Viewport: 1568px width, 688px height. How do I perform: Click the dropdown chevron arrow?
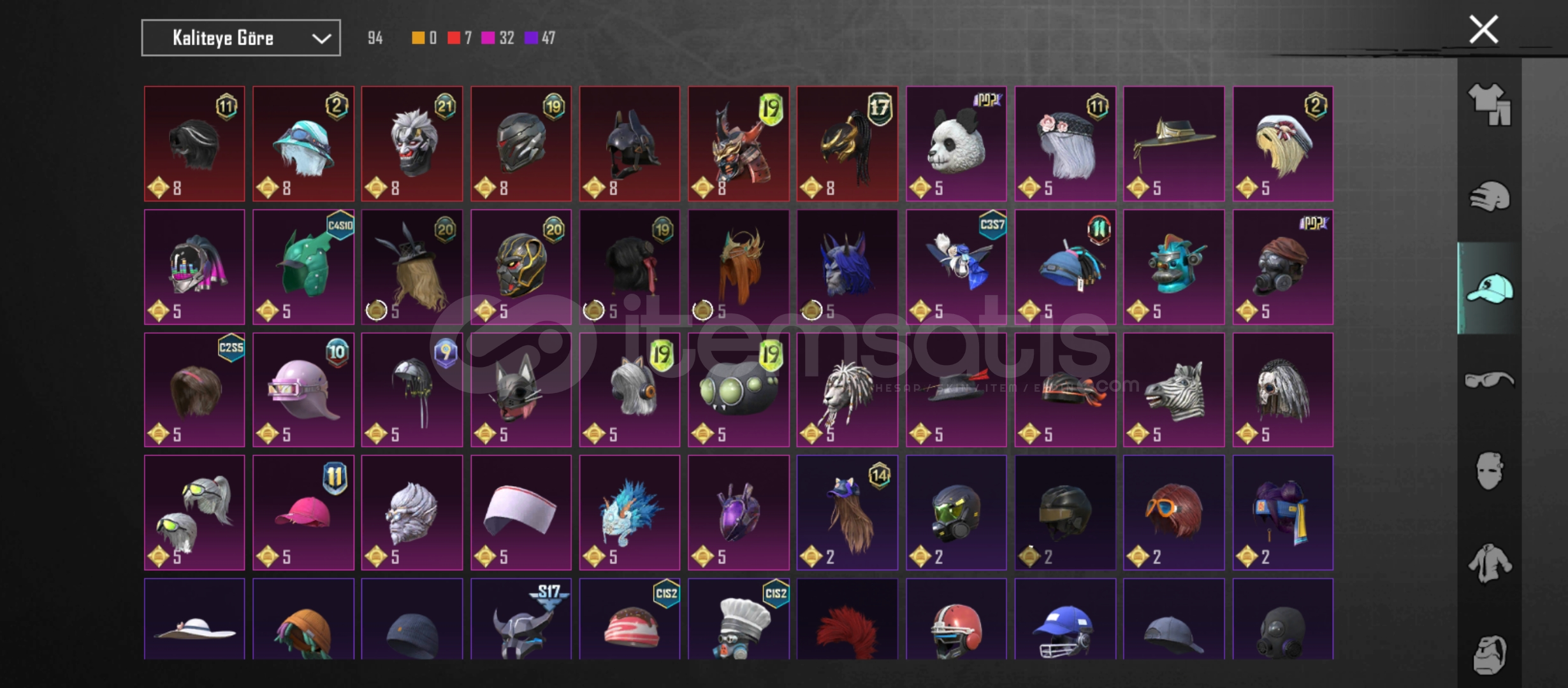click(x=321, y=39)
